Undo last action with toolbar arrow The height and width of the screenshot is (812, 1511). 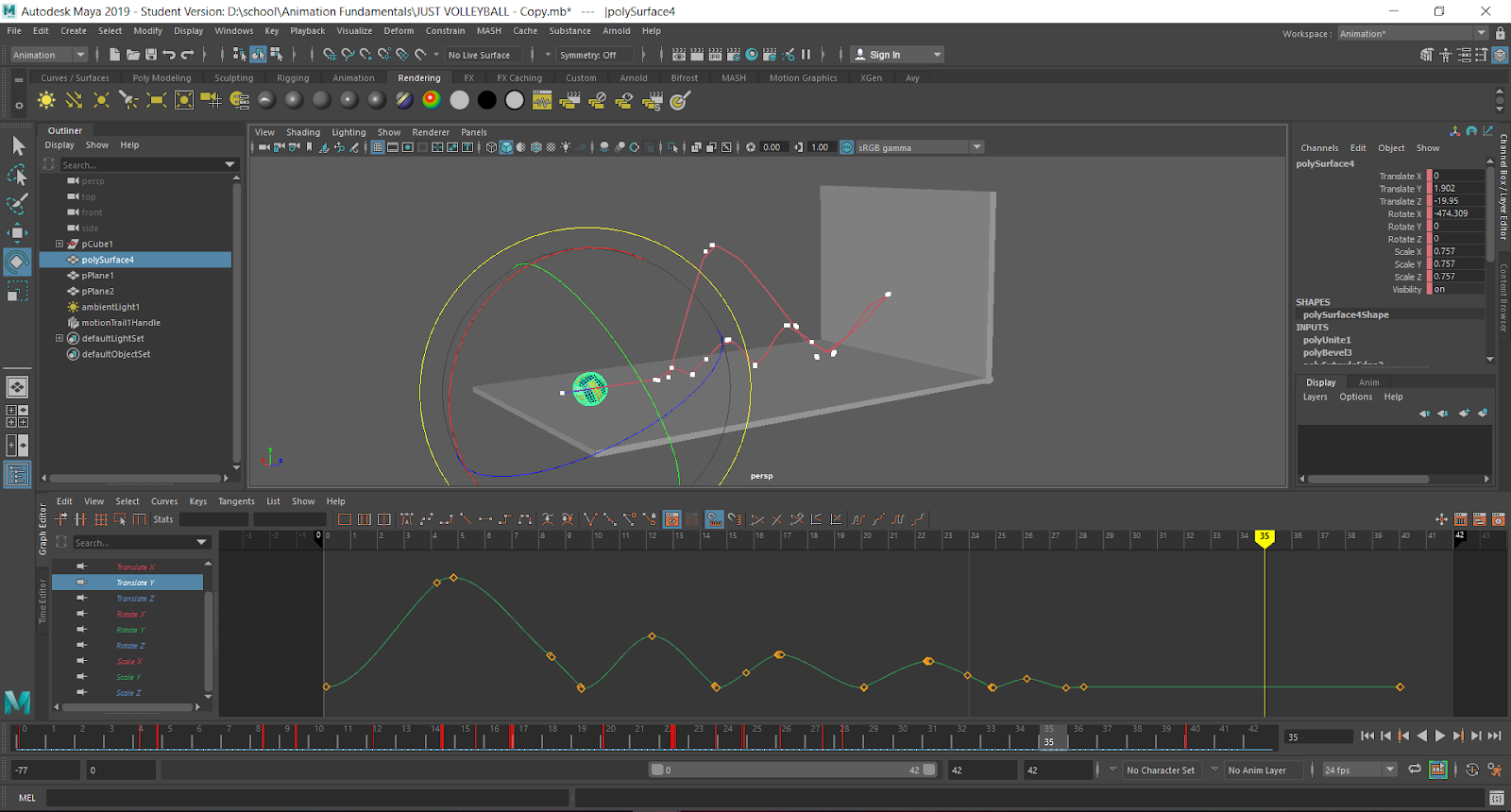169,55
